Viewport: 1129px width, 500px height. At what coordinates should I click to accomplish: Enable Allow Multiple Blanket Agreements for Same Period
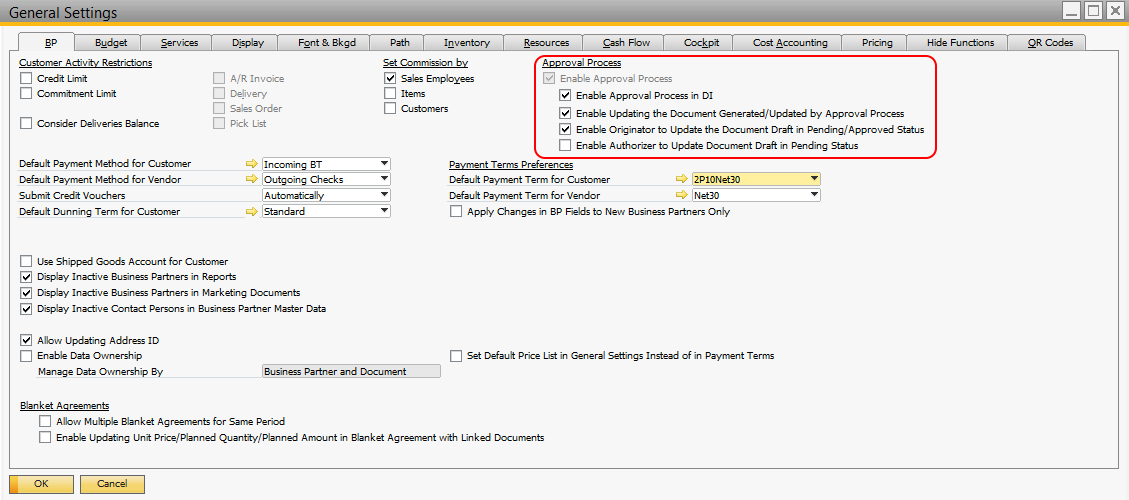point(45,422)
